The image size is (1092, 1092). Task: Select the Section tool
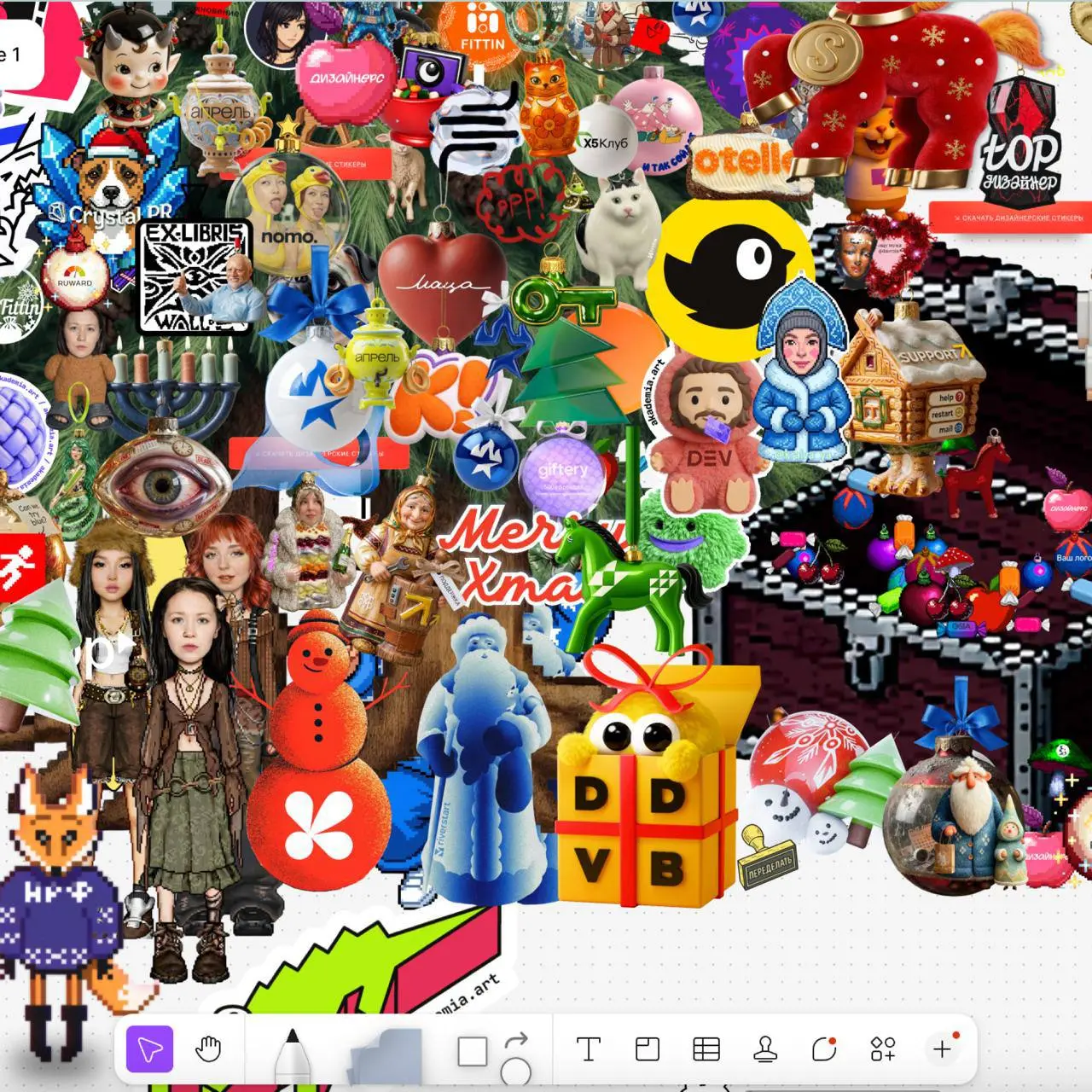click(x=648, y=1048)
